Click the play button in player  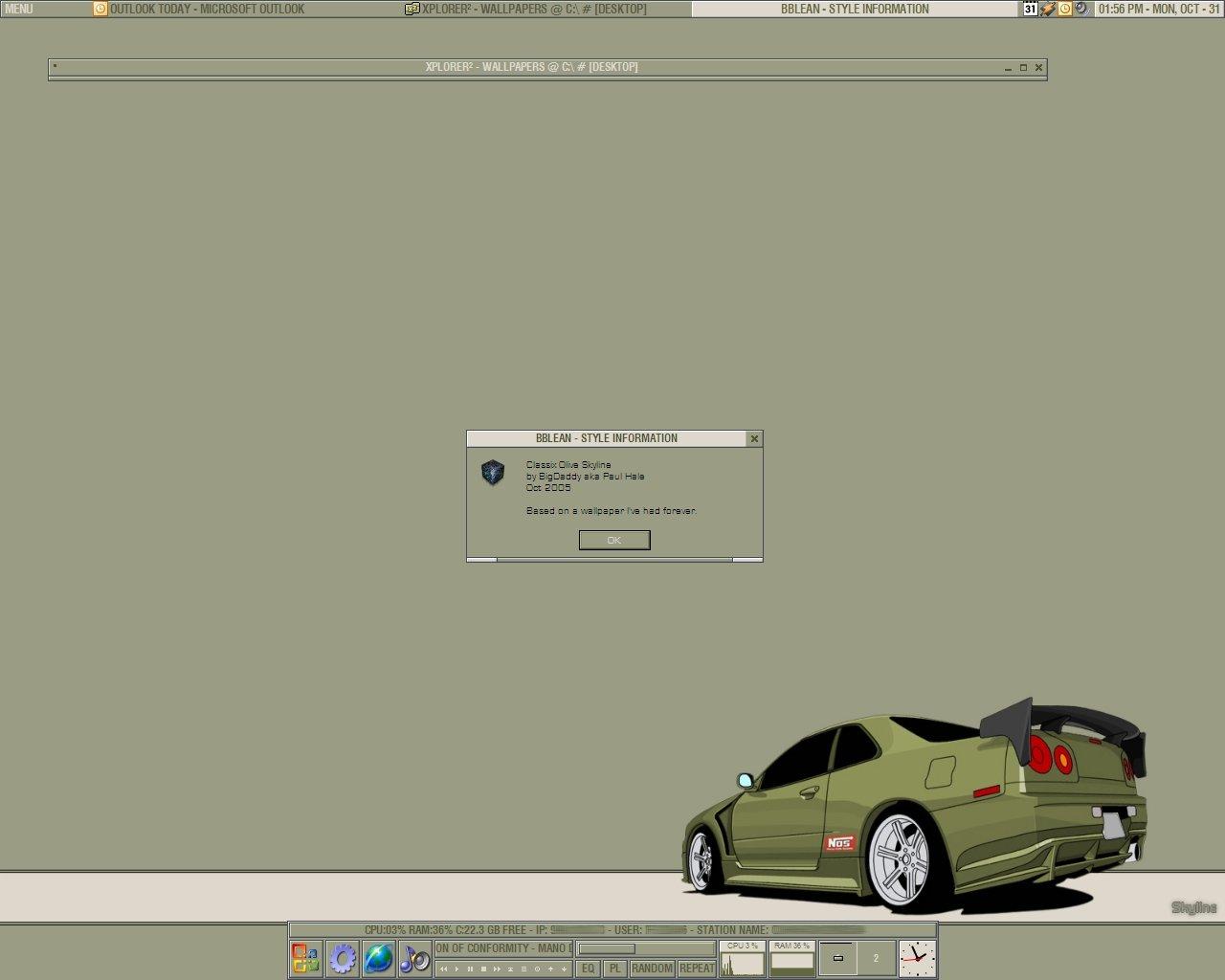(x=457, y=969)
